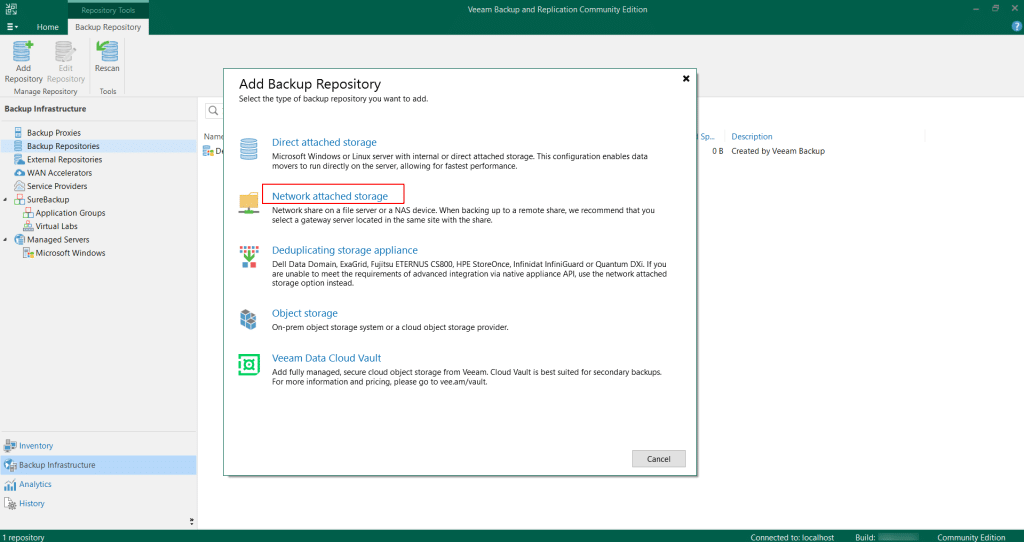Choose Object storage link
The image size is (1024, 542).
pos(304,313)
